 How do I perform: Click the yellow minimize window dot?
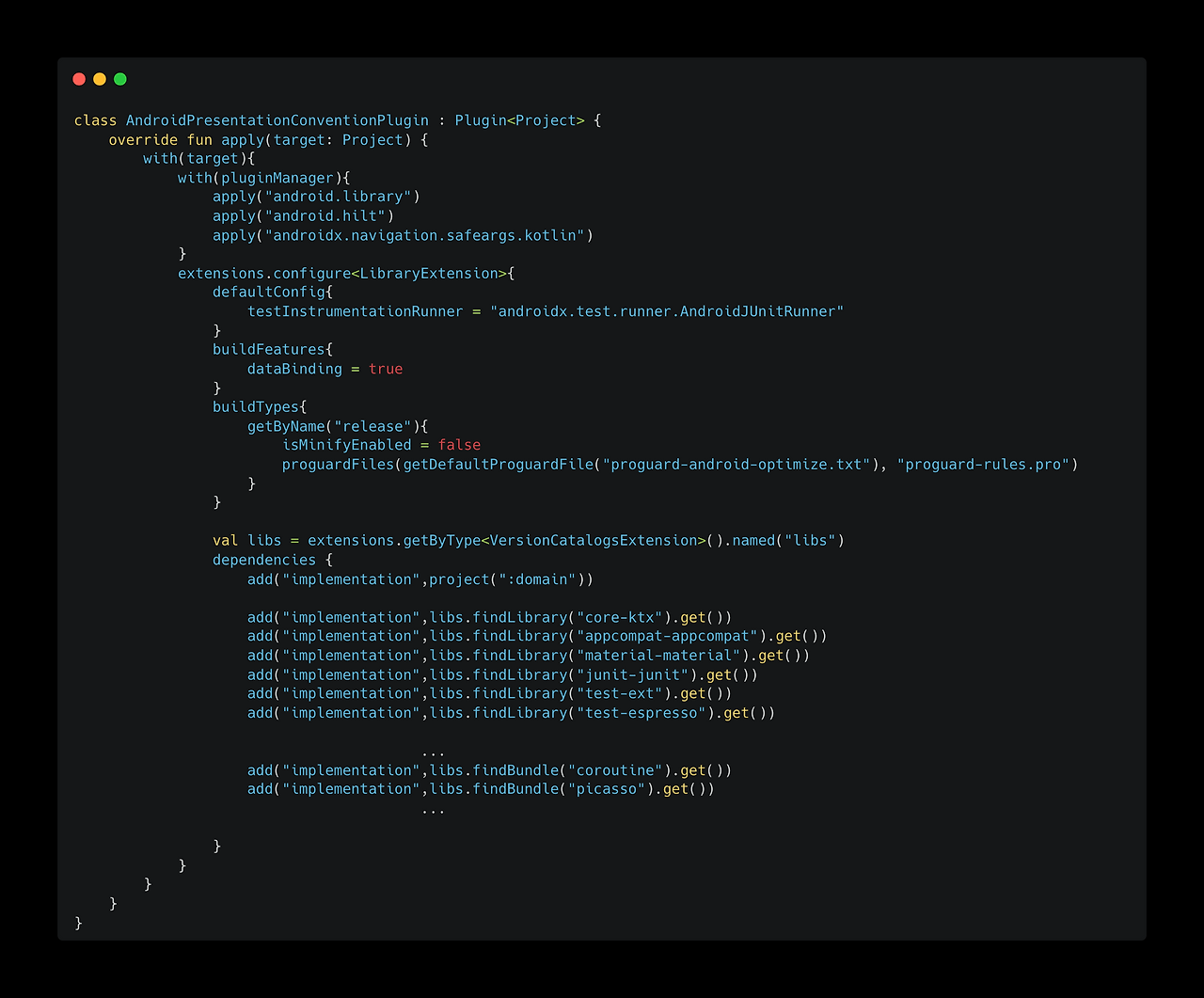point(100,79)
